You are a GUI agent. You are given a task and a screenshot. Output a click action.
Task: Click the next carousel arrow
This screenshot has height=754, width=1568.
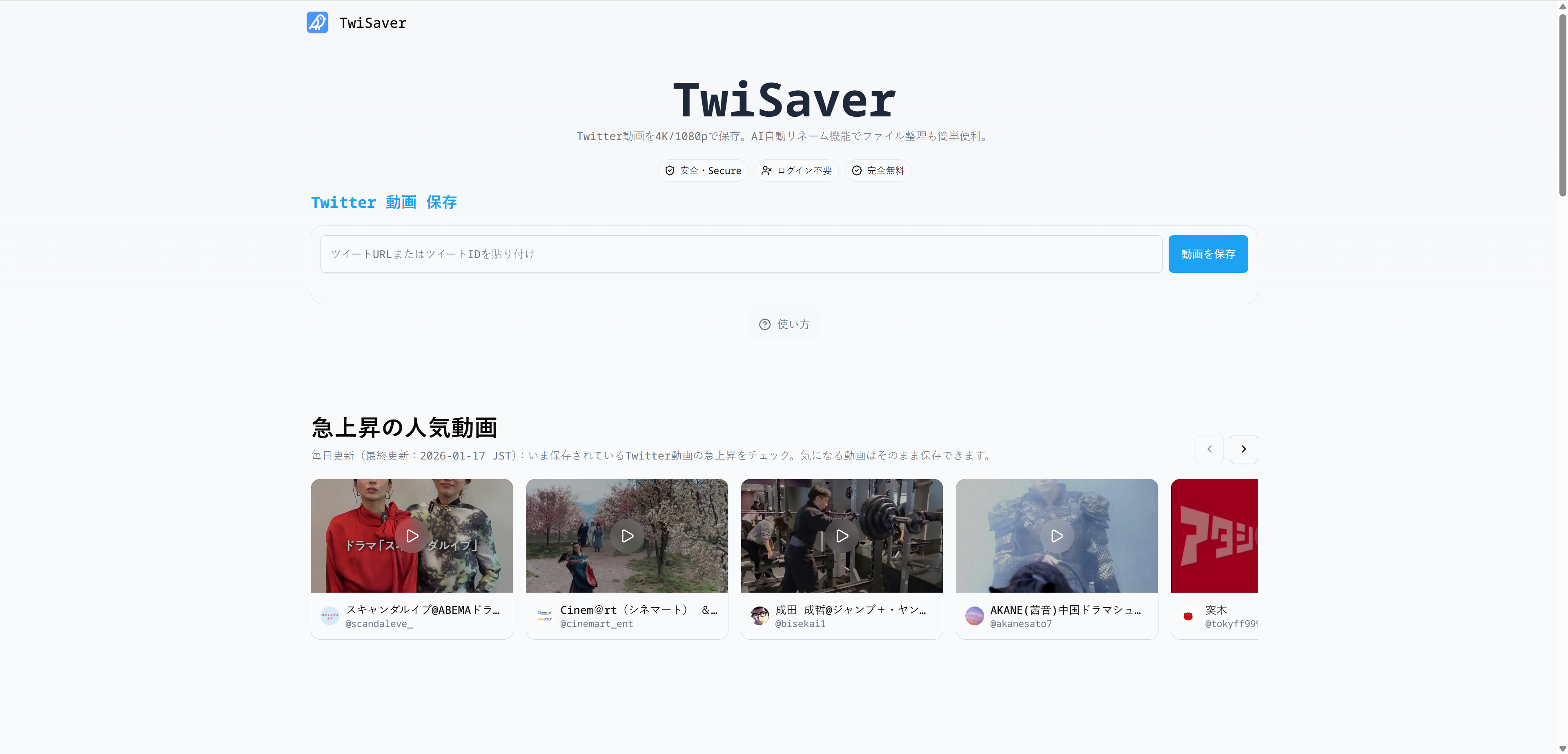coord(1243,449)
